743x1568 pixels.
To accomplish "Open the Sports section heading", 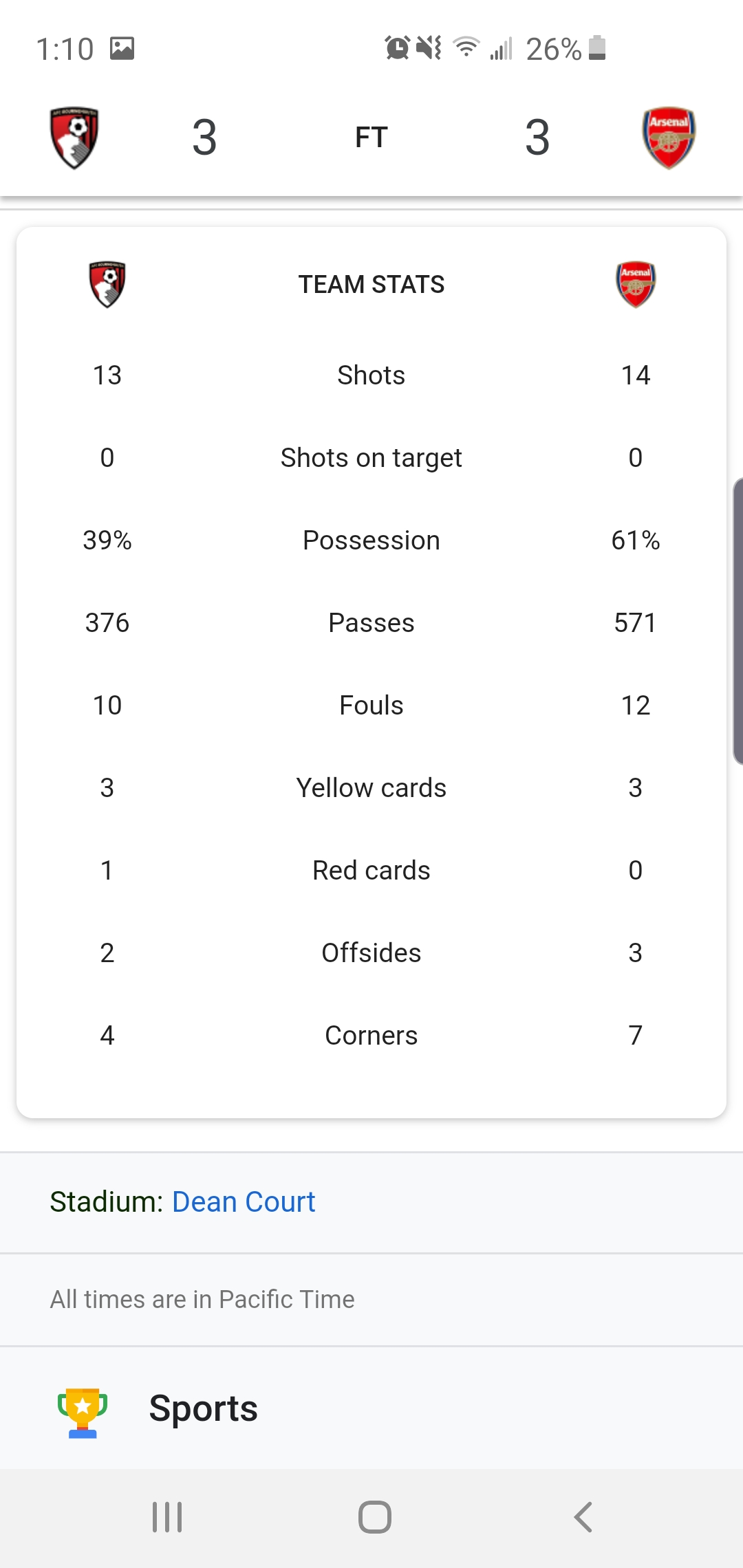I will click(204, 1408).
